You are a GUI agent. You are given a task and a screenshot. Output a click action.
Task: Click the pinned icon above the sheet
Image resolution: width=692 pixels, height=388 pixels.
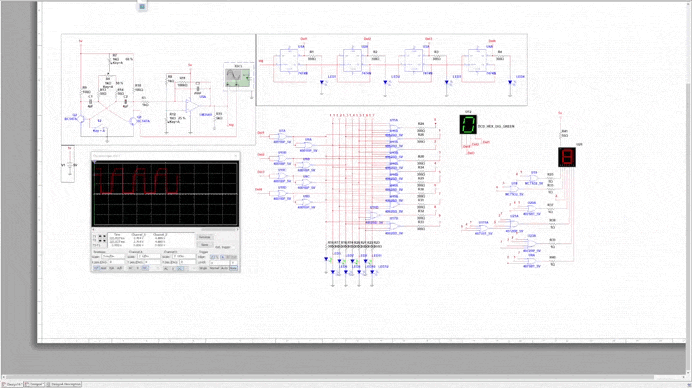coord(142,7)
